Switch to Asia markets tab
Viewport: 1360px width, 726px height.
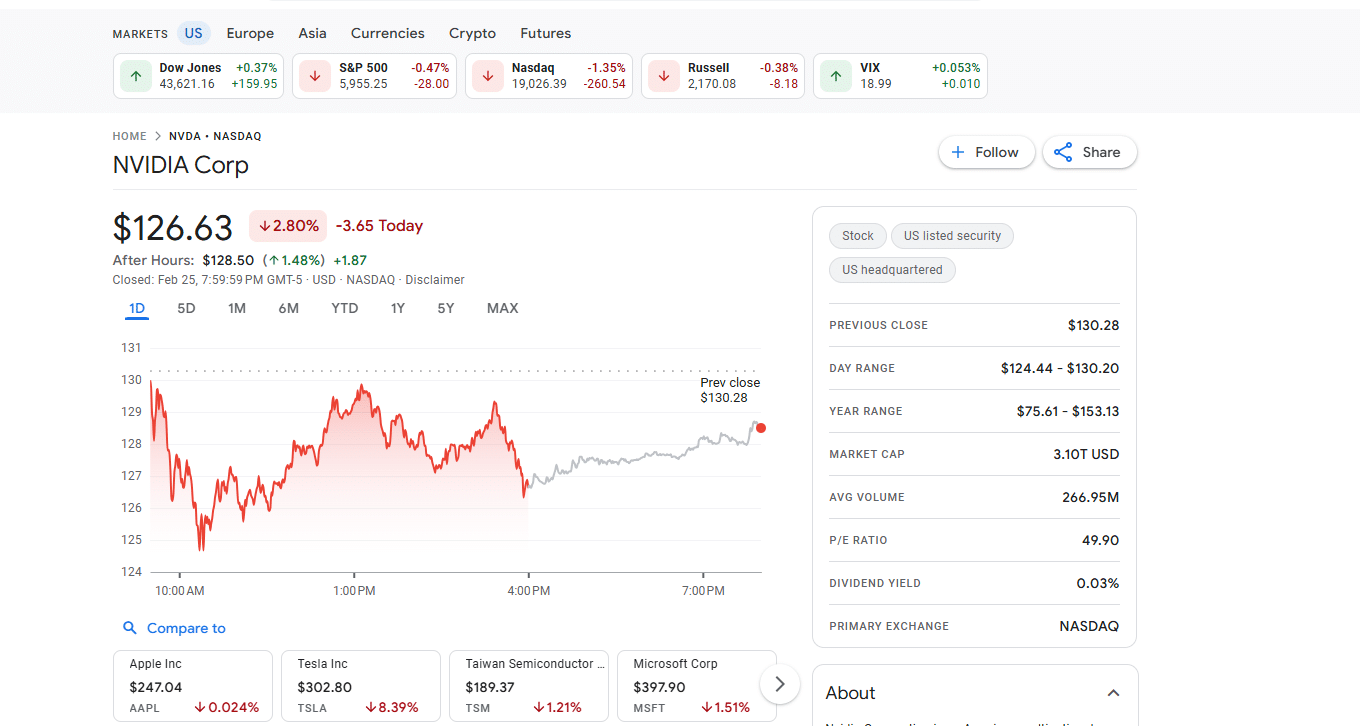tap(312, 33)
